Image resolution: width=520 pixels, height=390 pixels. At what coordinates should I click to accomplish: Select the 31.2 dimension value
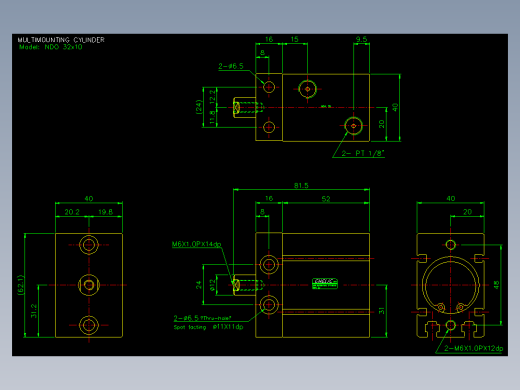[x=34, y=311]
